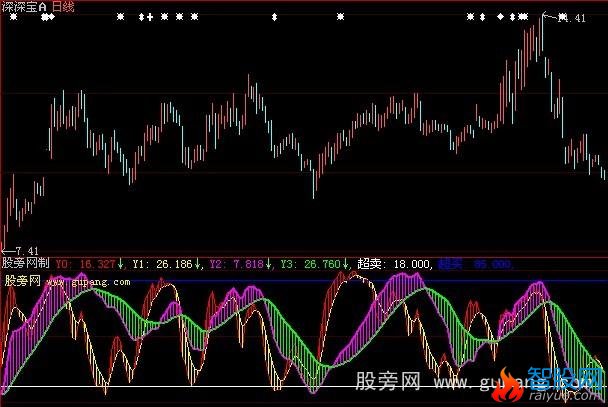608x407 pixels.
Task: Click the 超卖: 18.000 readout
Action: (394, 264)
